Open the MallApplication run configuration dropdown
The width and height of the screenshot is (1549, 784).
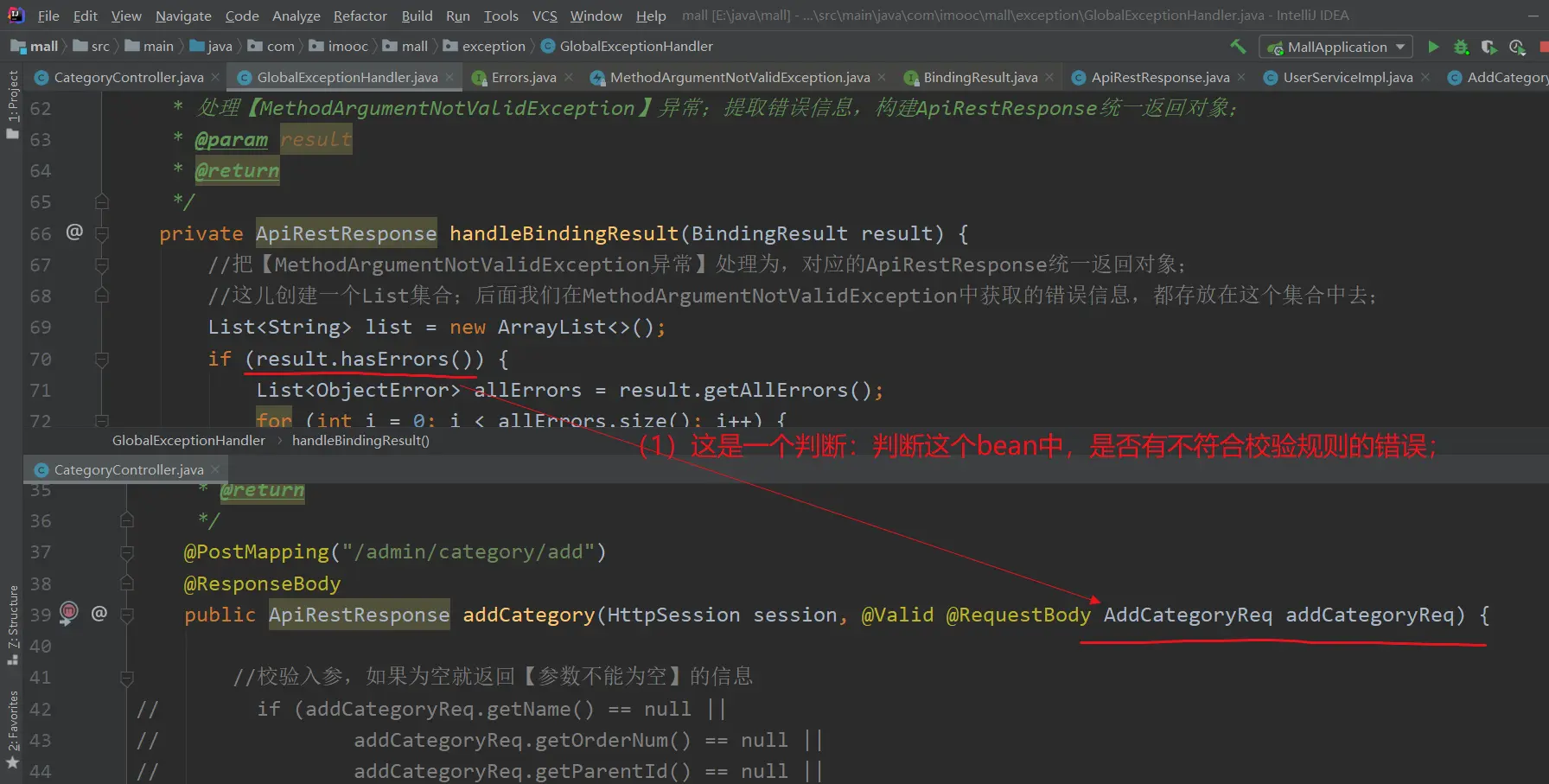[x=1335, y=47]
